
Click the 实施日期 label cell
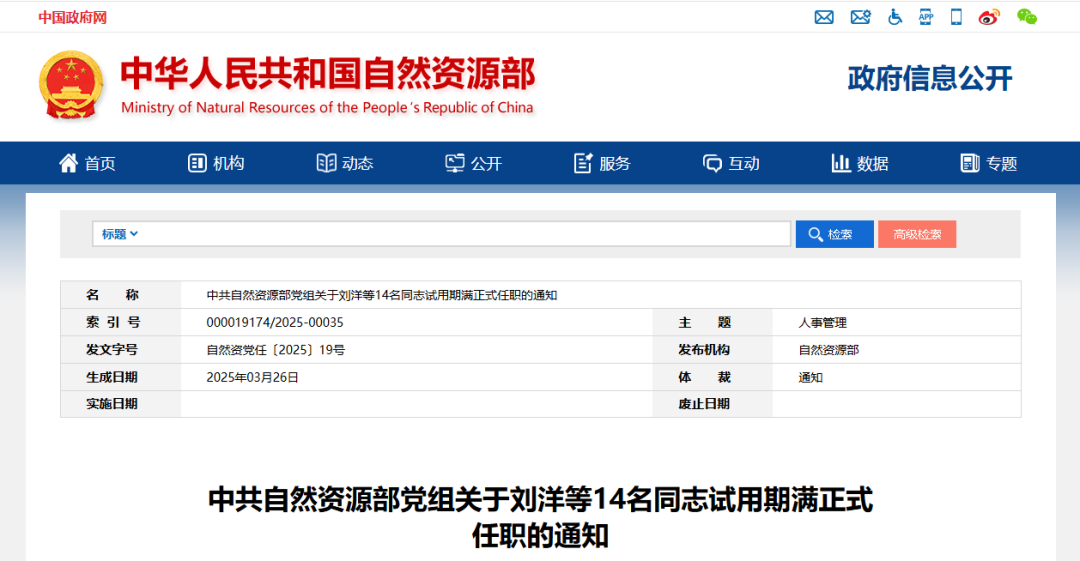pyautogui.click(x=121, y=404)
